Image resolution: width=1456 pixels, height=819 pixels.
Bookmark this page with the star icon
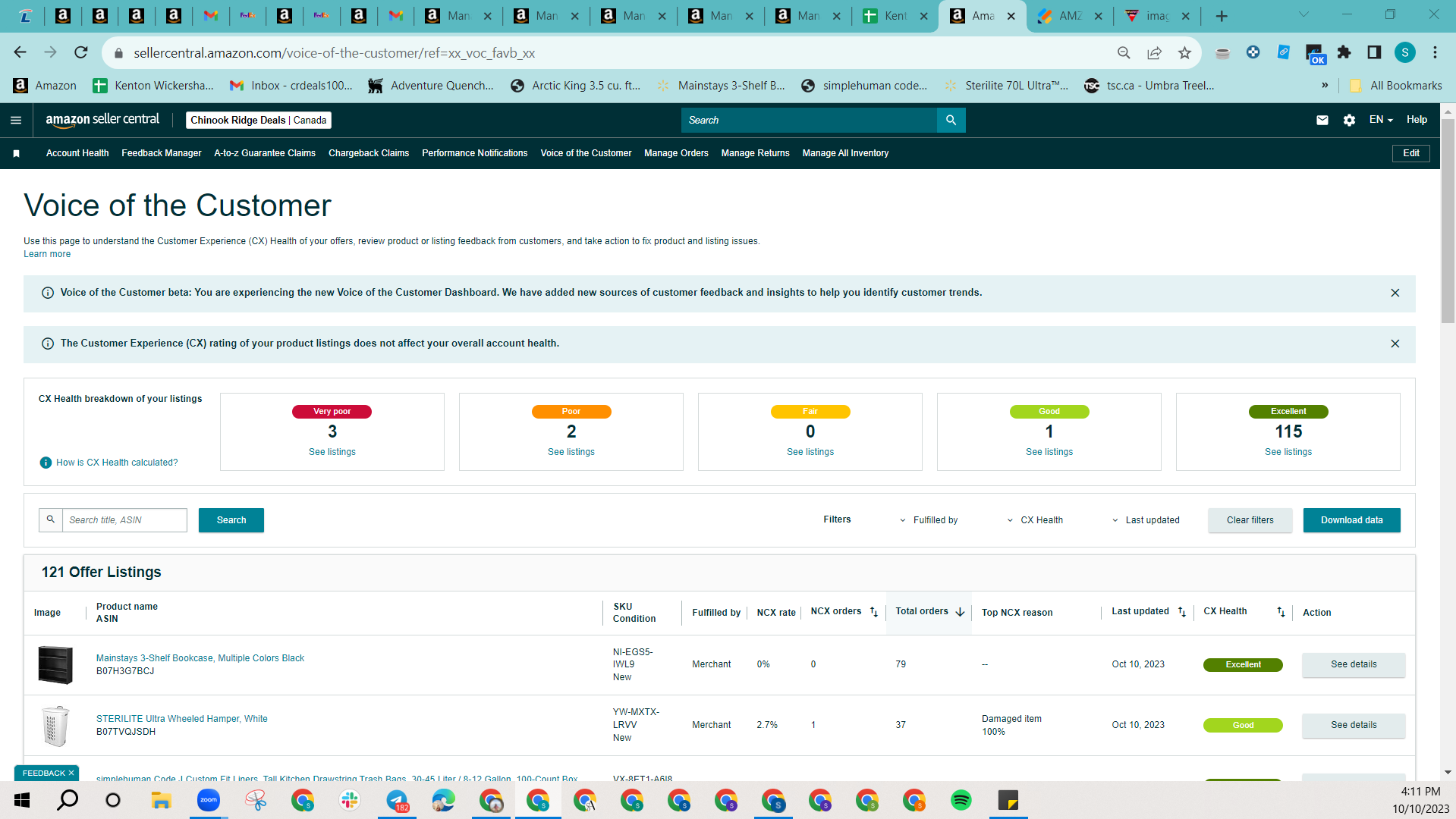click(1184, 52)
